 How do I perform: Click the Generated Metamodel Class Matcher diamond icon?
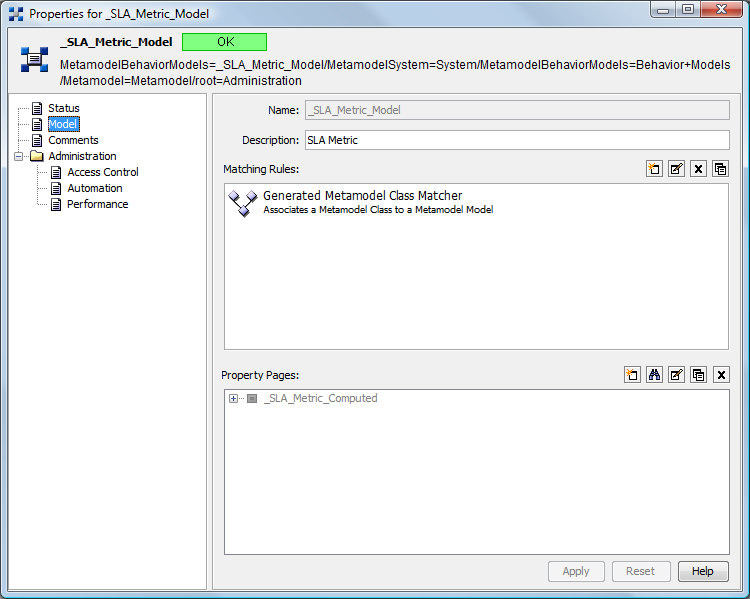click(x=243, y=203)
